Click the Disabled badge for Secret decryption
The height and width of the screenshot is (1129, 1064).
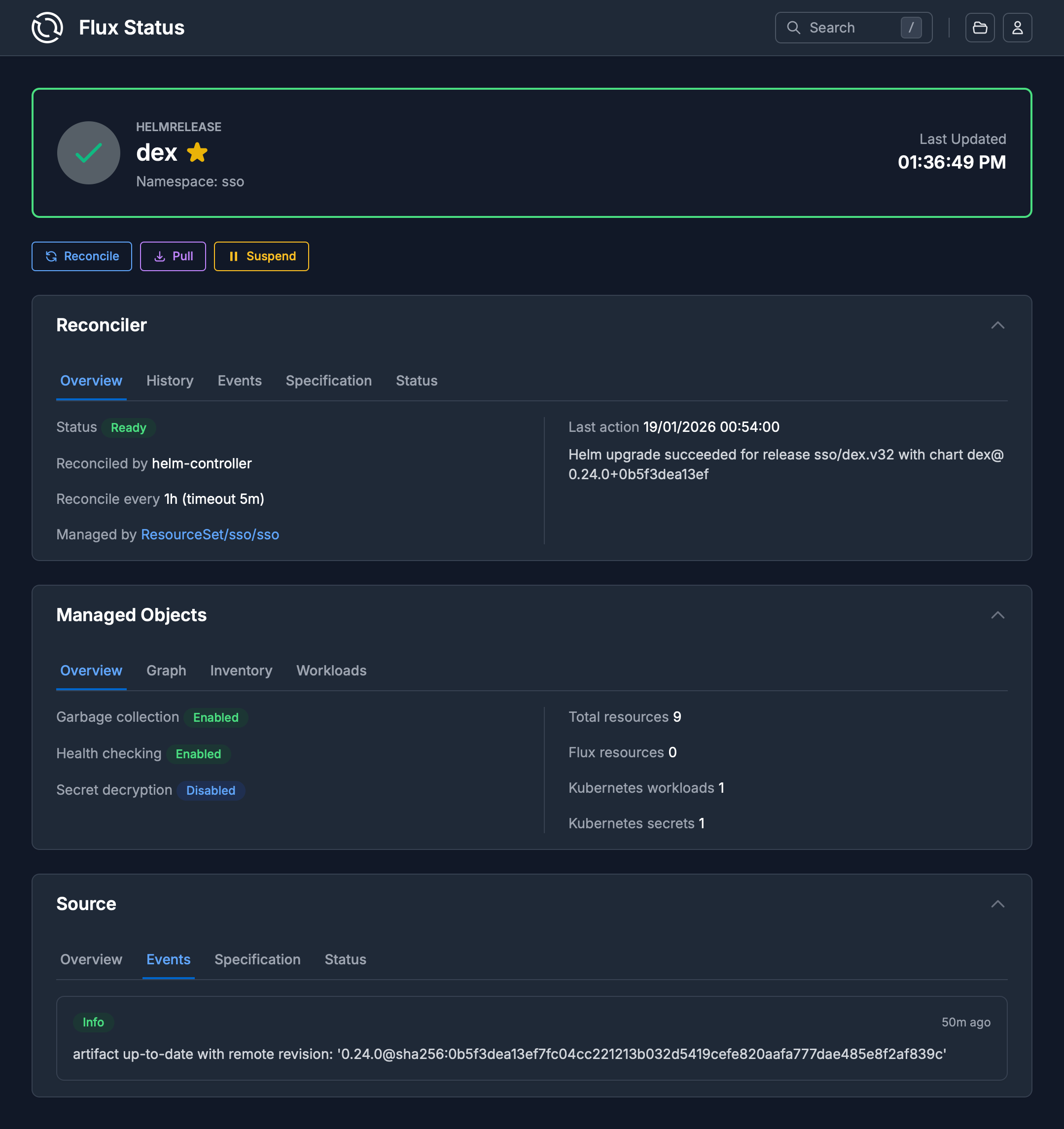pos(211,790)
